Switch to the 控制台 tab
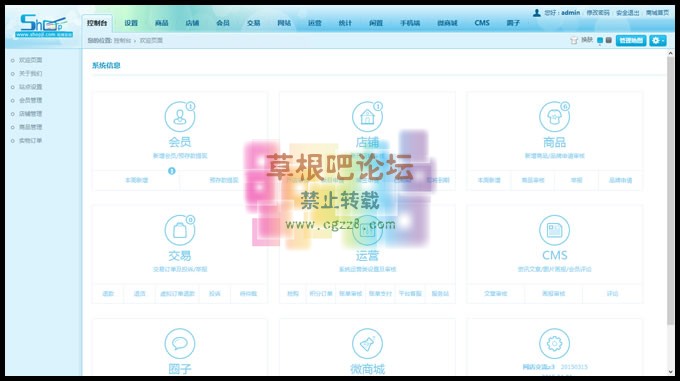This screenshot has width=680, height=381. (x=97, y=23)
